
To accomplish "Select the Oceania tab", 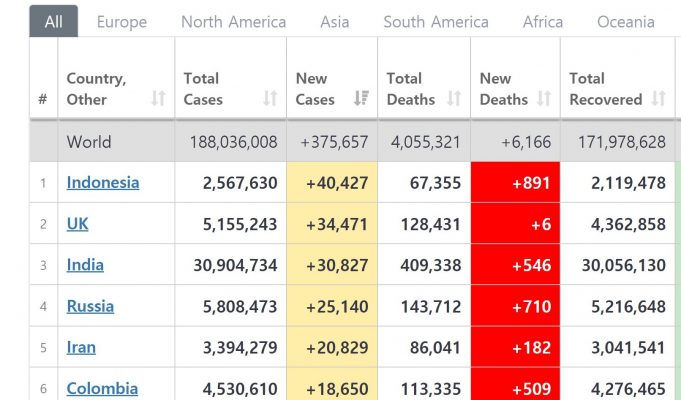I will (x=626, y=21).
